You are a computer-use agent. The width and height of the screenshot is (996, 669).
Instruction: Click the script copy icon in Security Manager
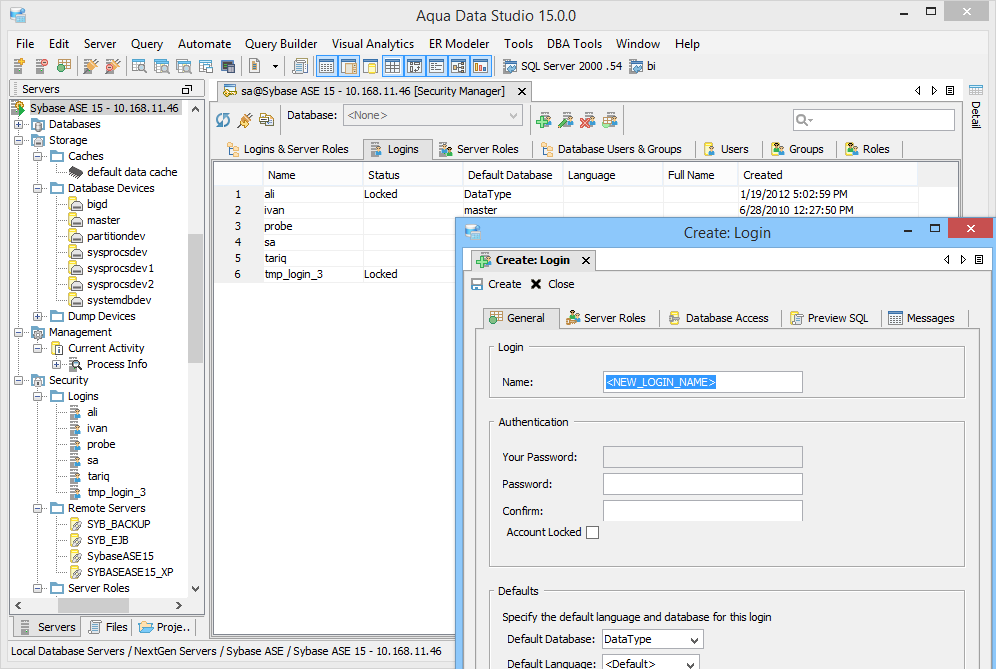[x=266, y=119]
